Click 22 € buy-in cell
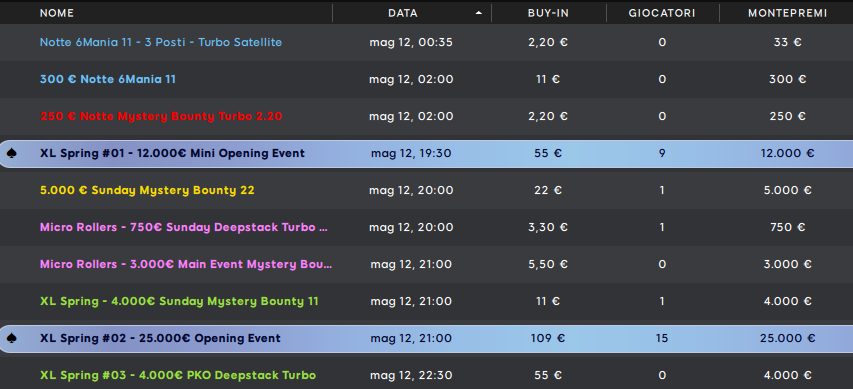Screen dimensions: 853x389 pos(548,190)
